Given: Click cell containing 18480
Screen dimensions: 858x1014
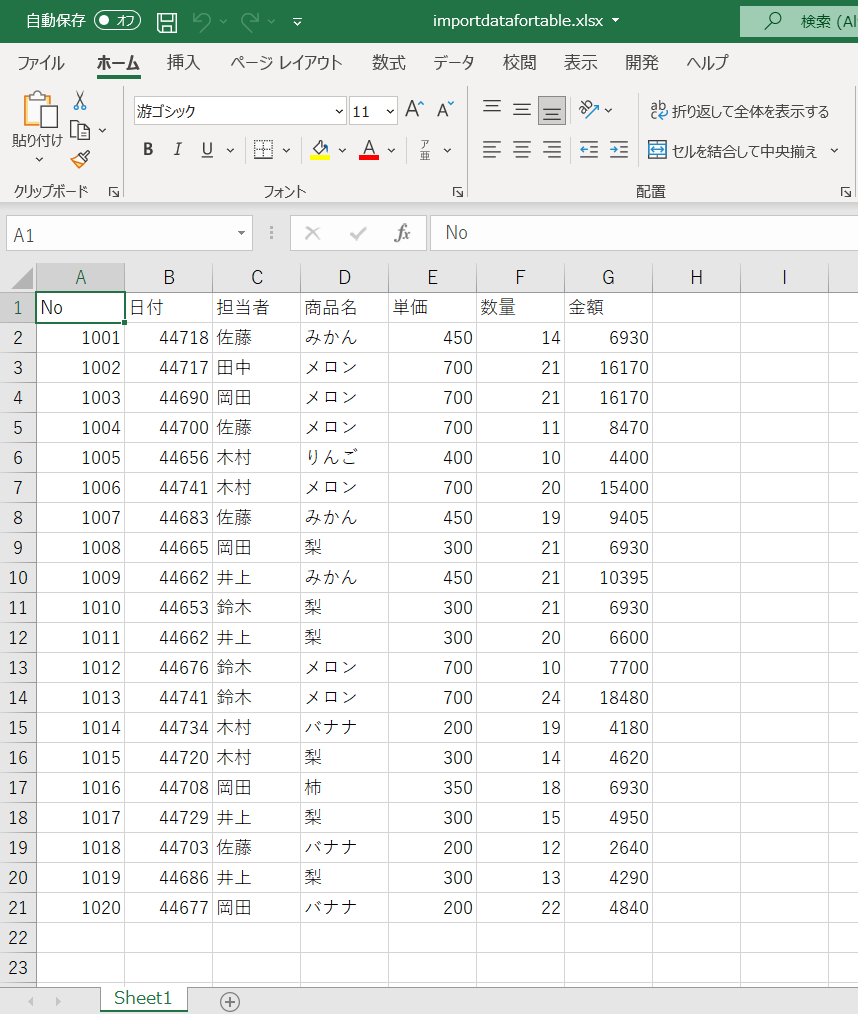Looking at the screenshot, I should 608,698.
